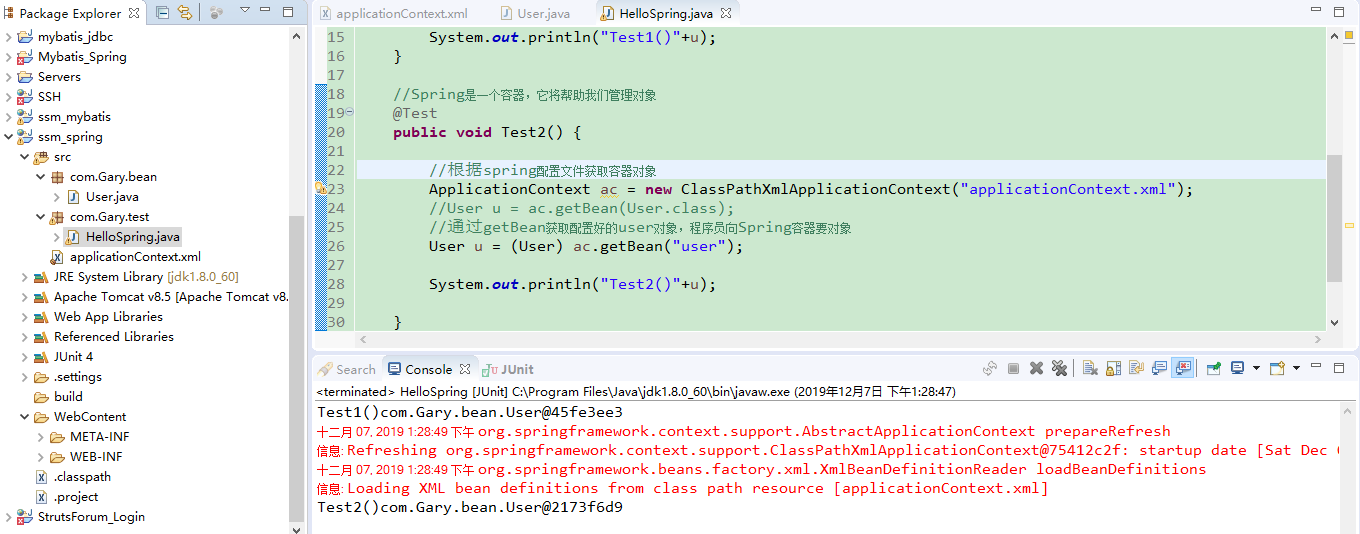The height and width of the screenshot is (534, 1360).
Task: Open Package Explorer View Menu triangle
Action: [x=245, y=12]
